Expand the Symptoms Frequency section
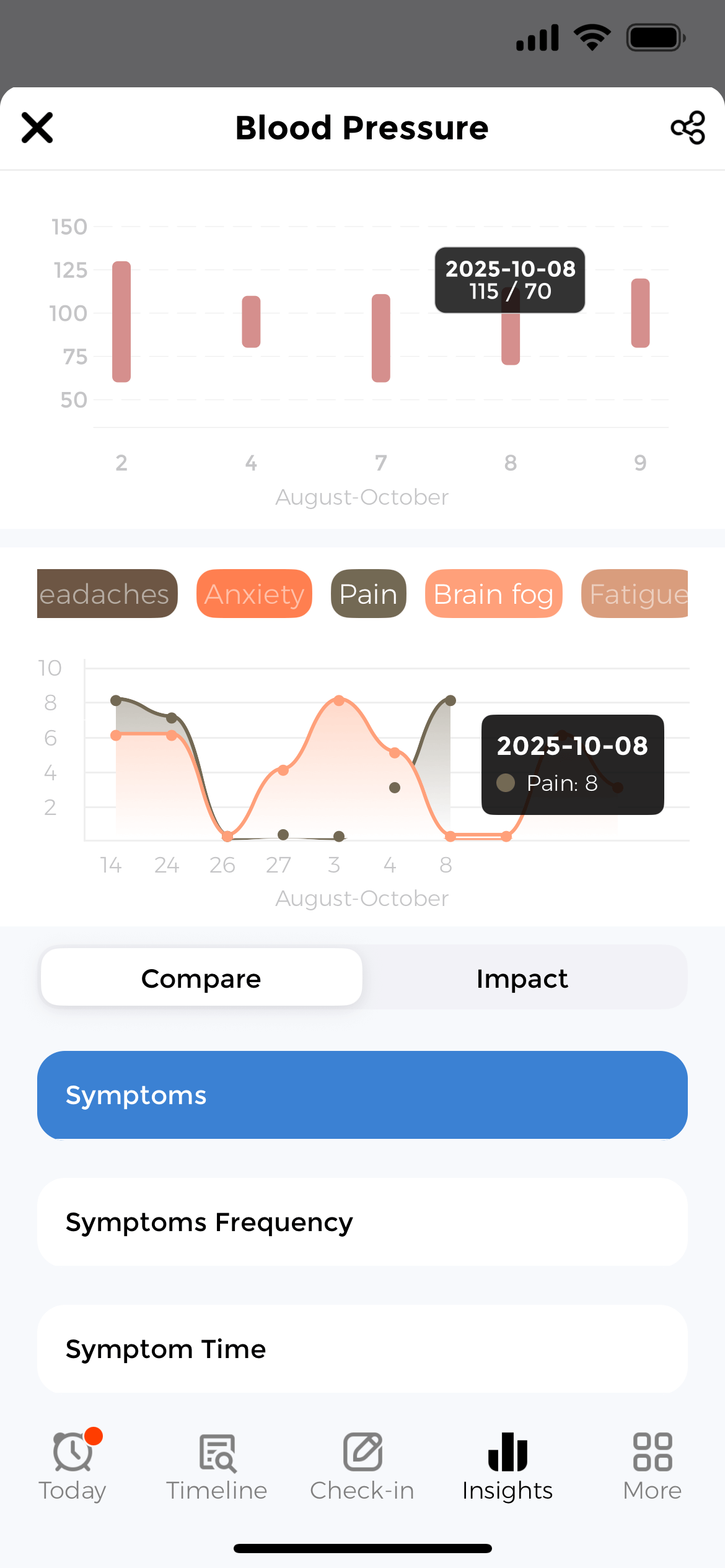Viewport: 725px width, 1568px height. (x=362, y=1222)
